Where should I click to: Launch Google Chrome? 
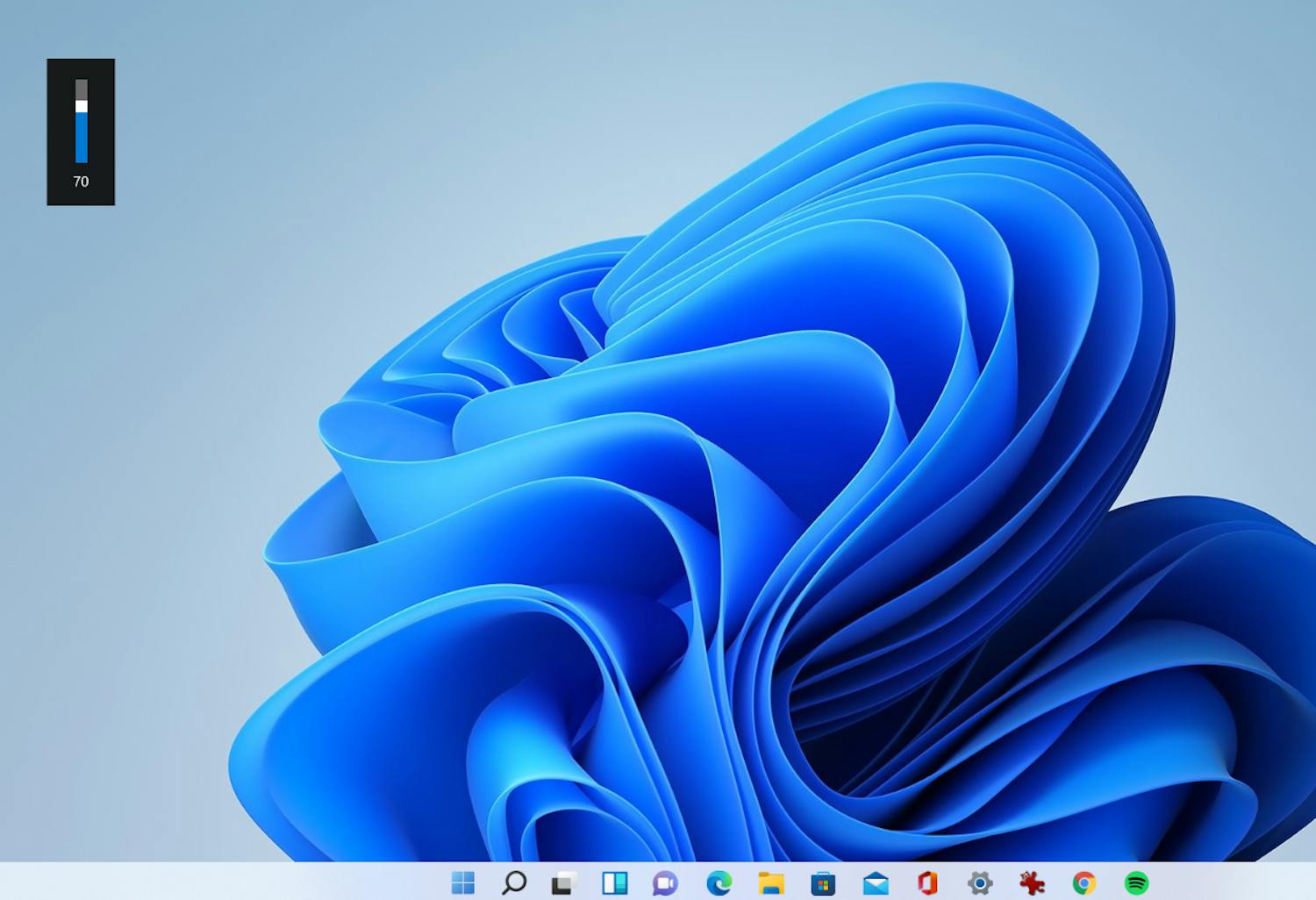pos(1084,883)
